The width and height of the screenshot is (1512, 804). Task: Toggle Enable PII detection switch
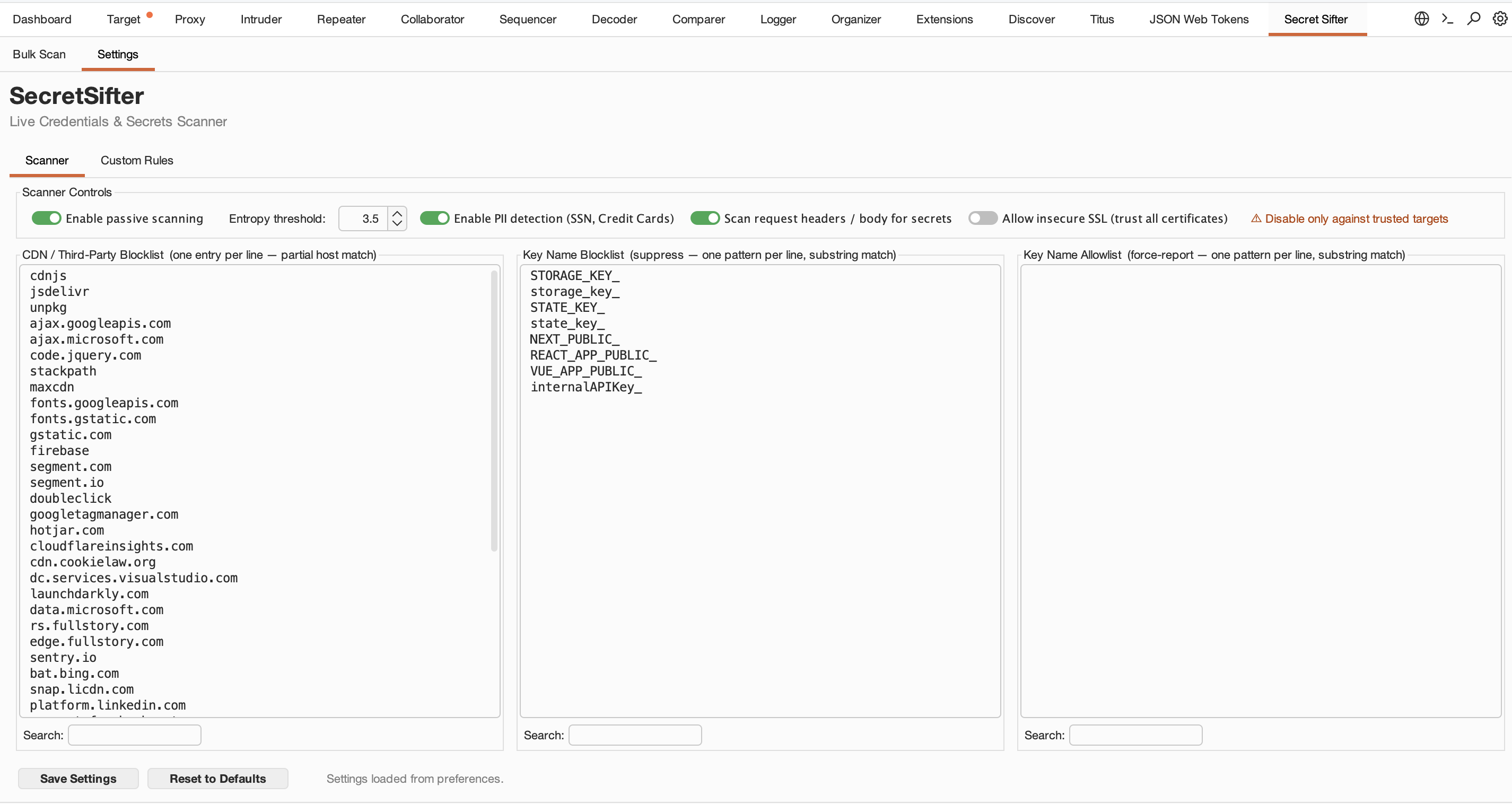435,219
